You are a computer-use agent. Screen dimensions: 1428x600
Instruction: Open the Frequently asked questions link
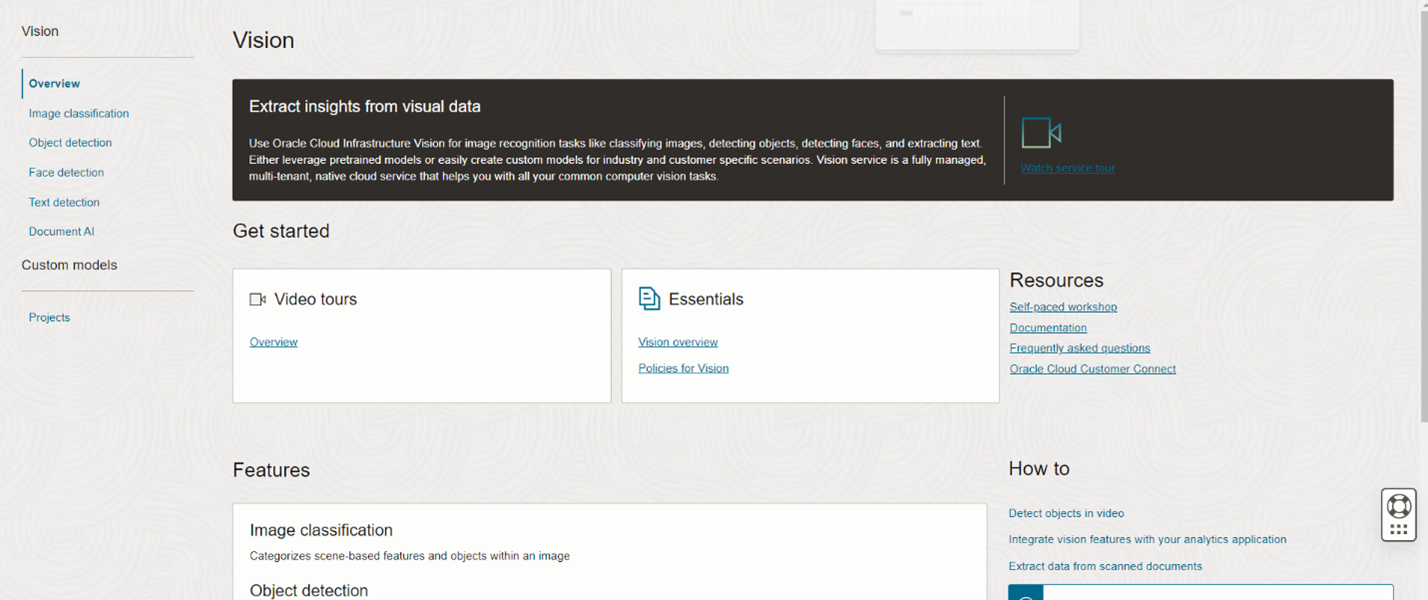1079,348
